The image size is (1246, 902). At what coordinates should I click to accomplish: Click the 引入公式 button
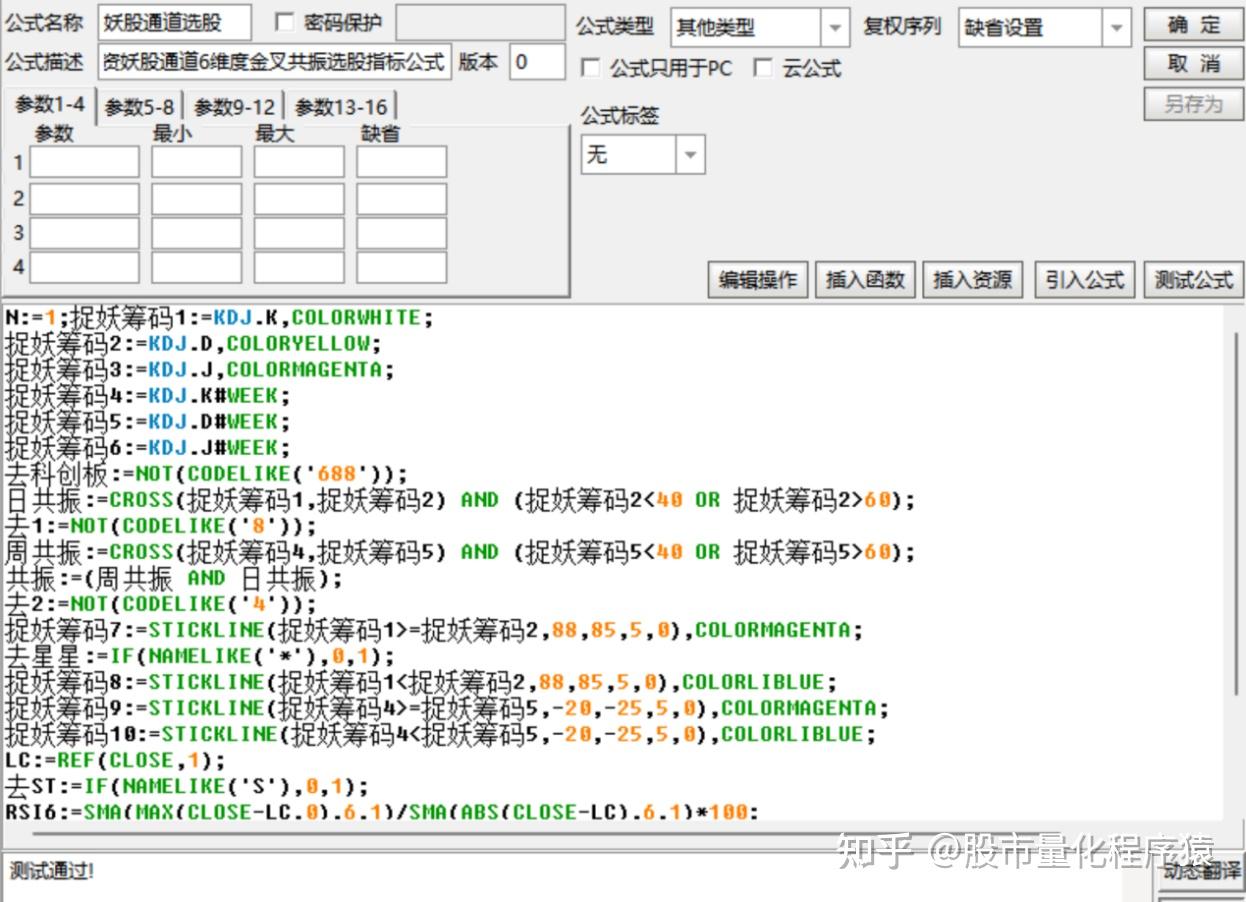pos(1085,280)
